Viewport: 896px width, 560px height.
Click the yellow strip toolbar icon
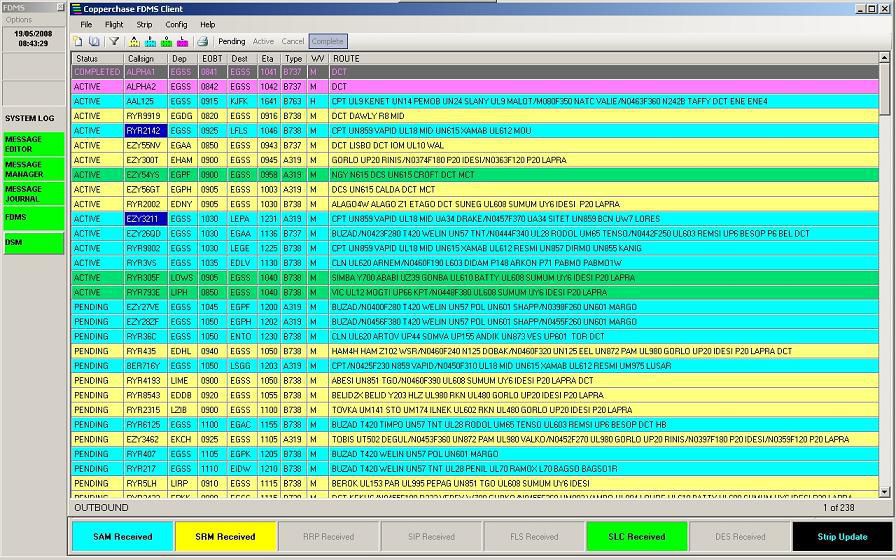pos(134,42)
